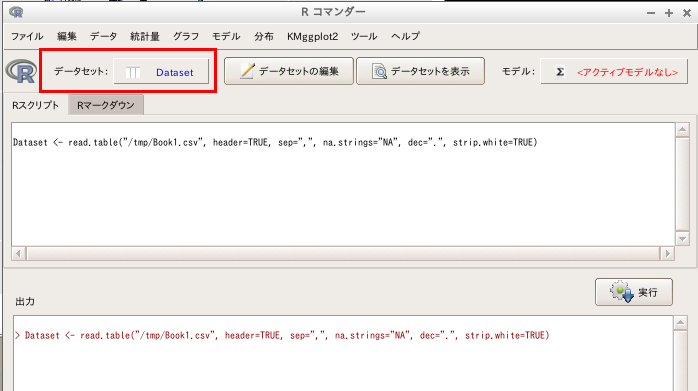
Task: Click the table grid icon beside Dataset
Action: click(133, 72)
